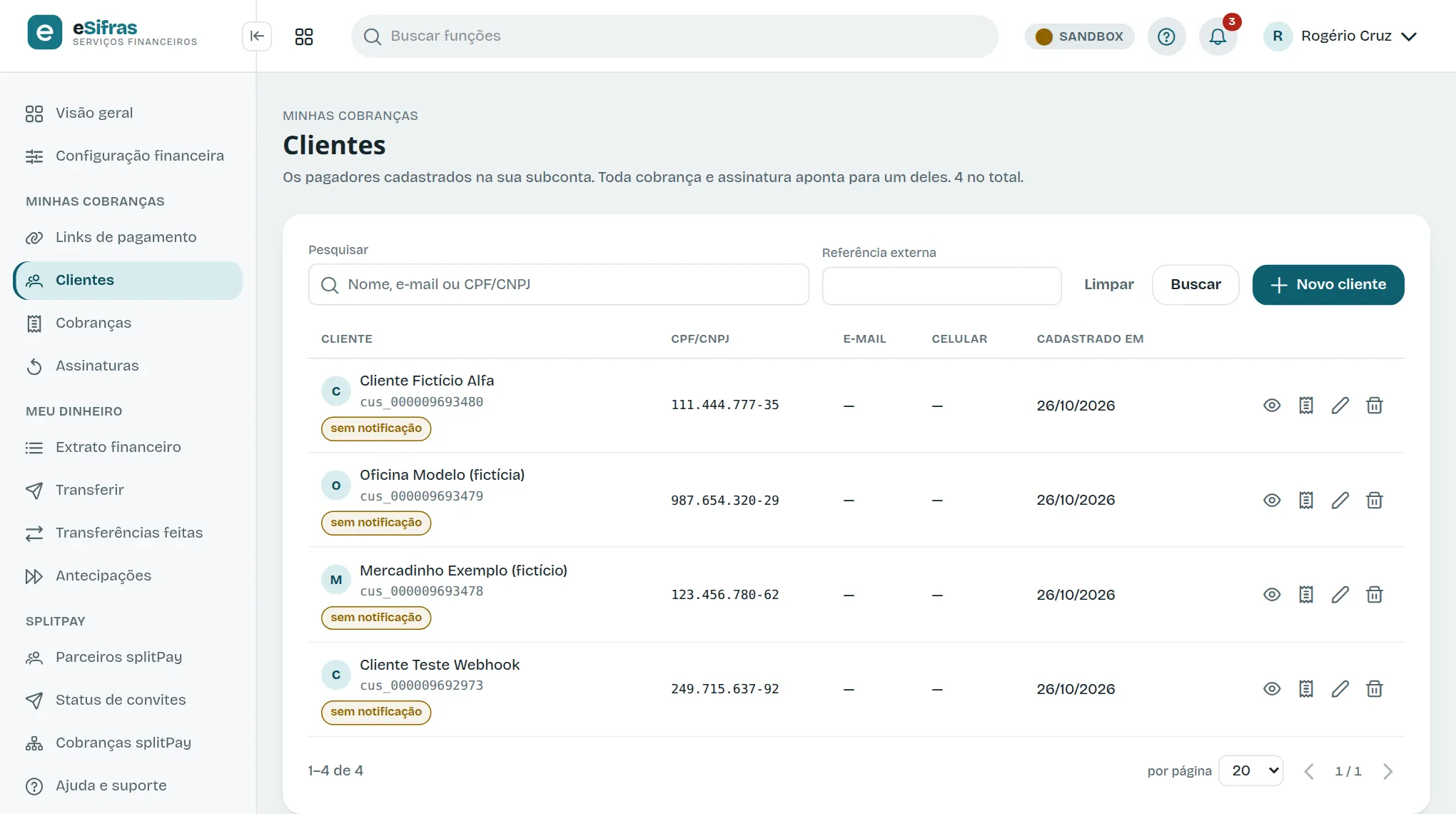Click Limpar to clear filters
The image size is (1456, 814).
tap(1108, 285)
